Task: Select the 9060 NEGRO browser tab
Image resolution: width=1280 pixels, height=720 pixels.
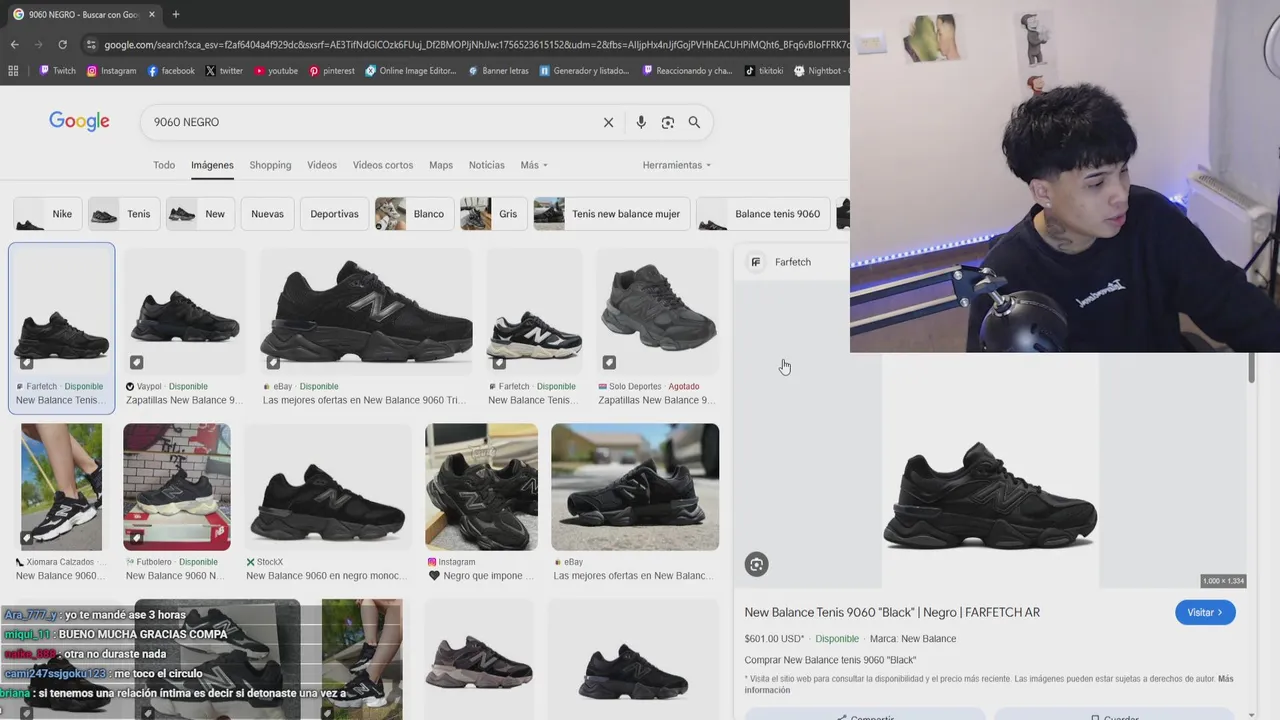Action: pyautogui.click(x=83, y=14)
